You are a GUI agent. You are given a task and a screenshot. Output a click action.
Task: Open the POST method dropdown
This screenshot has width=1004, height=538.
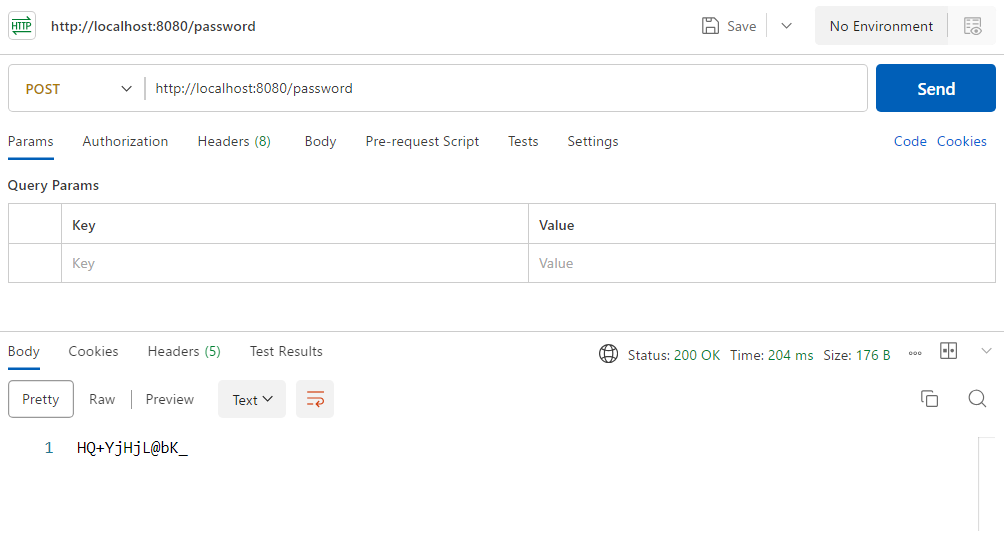pos(78,89)
